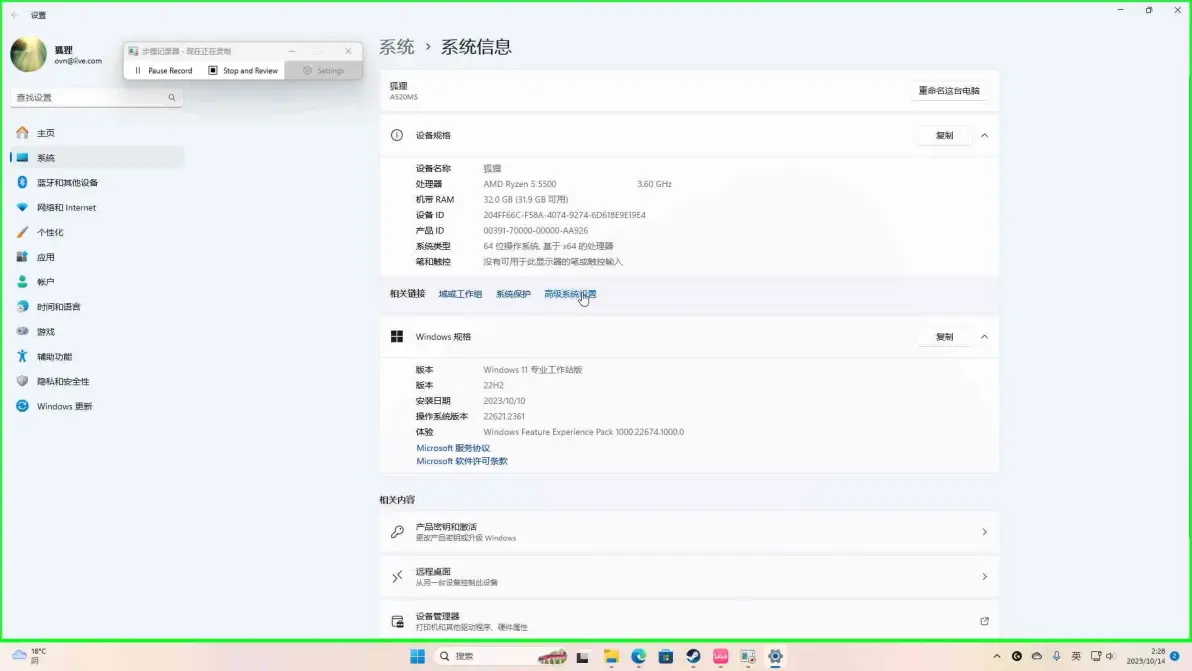Switch input method via 英 indicator

pyautogui.click(x=1076, y=657)
